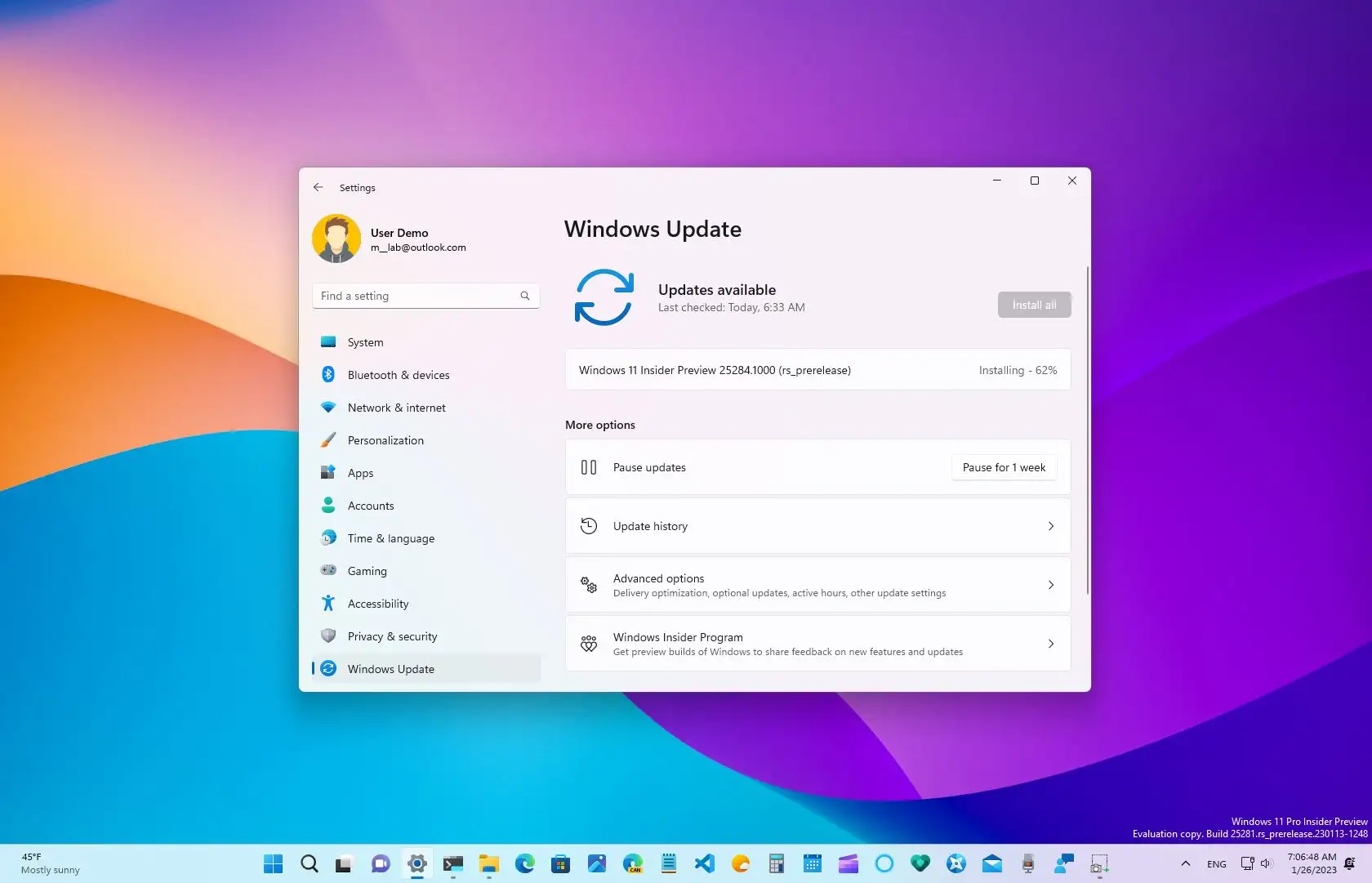This screenshot has height=883, width=1372.
Task: Go back using the Settings back arrow
Action: tap(318, 187)
